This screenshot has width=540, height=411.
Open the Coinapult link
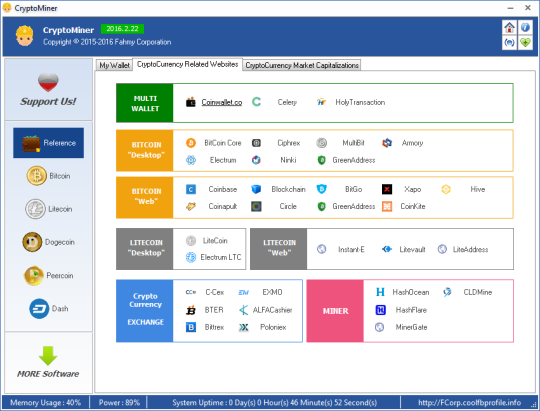tap(222, 206)
